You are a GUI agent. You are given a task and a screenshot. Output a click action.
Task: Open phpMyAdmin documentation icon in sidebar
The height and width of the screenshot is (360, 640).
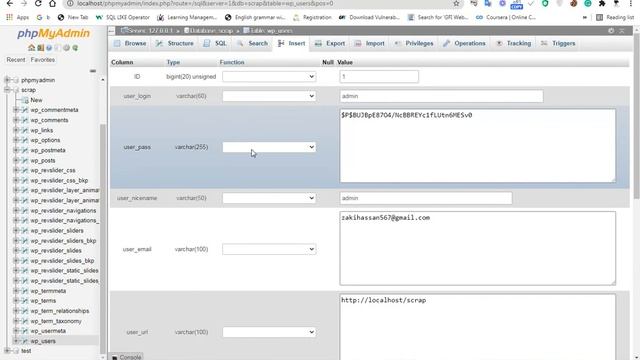point(49,48)
